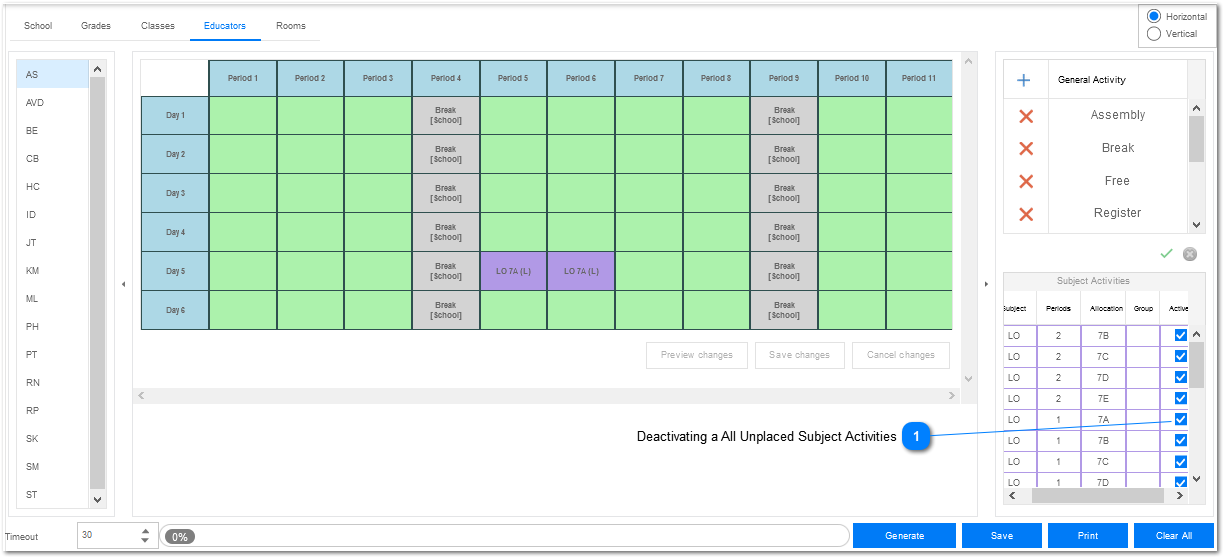The image size is (1225, 559).
Task: Select educator PH in the list
Action: point(53,327)
